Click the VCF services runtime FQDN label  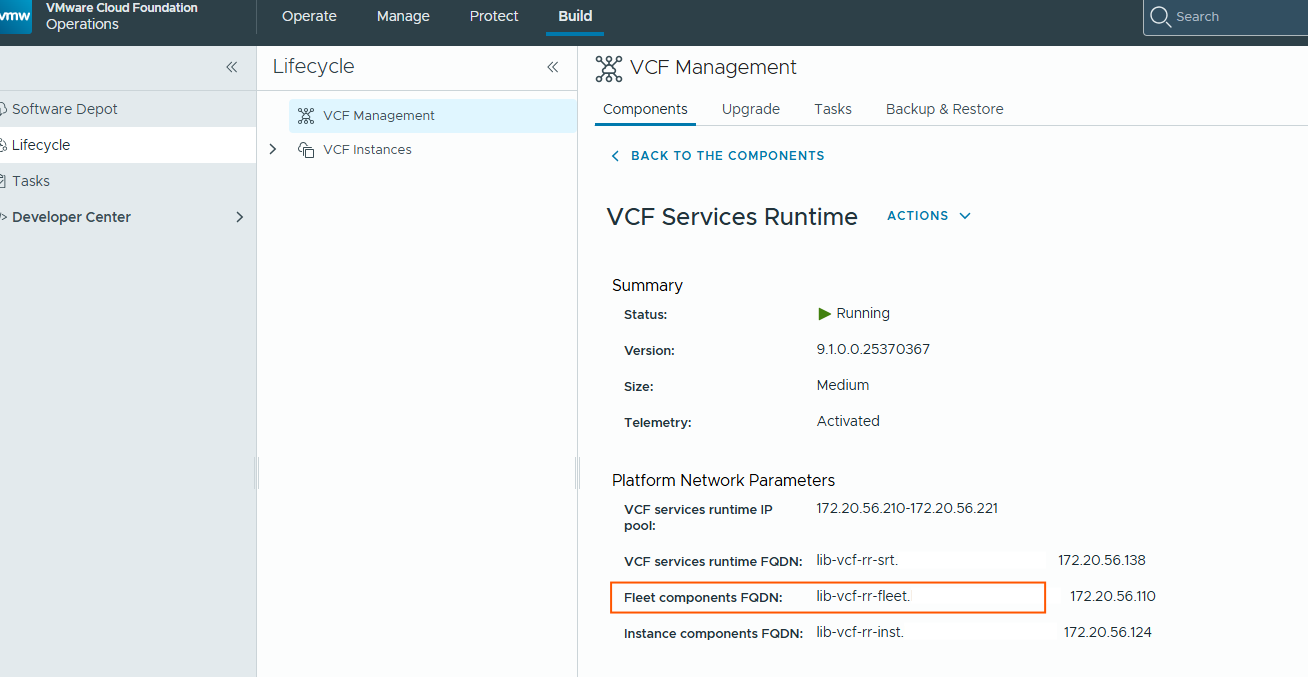tap(712, 561)
